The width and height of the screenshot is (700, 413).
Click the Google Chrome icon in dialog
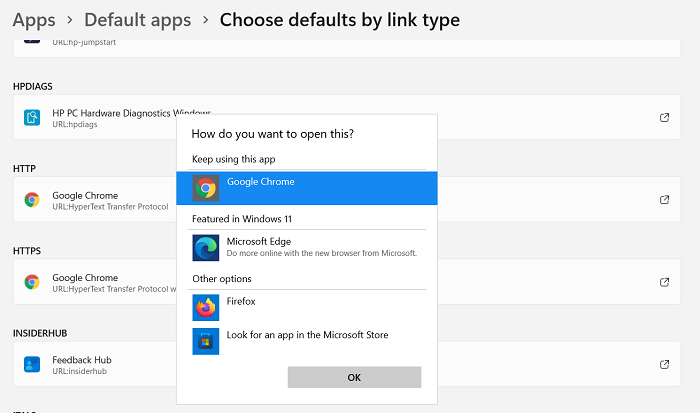(206, 188)
